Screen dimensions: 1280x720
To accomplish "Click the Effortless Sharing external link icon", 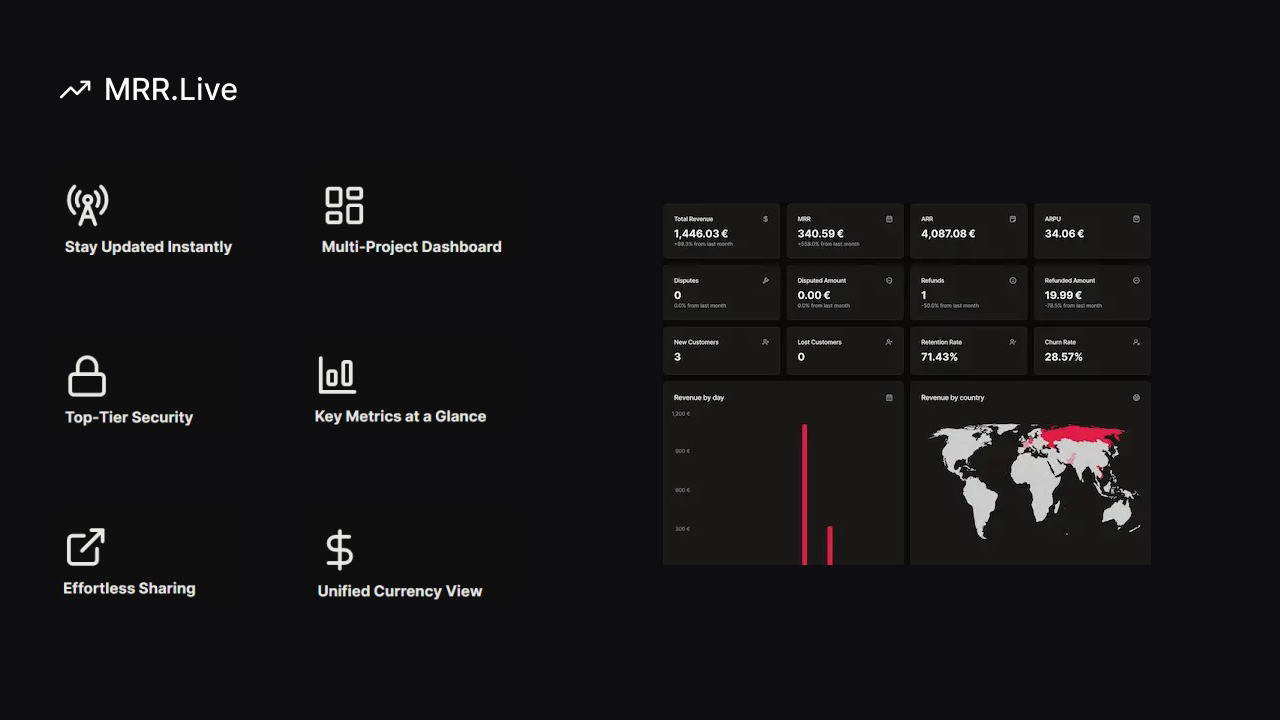I will tap(86, 547).
